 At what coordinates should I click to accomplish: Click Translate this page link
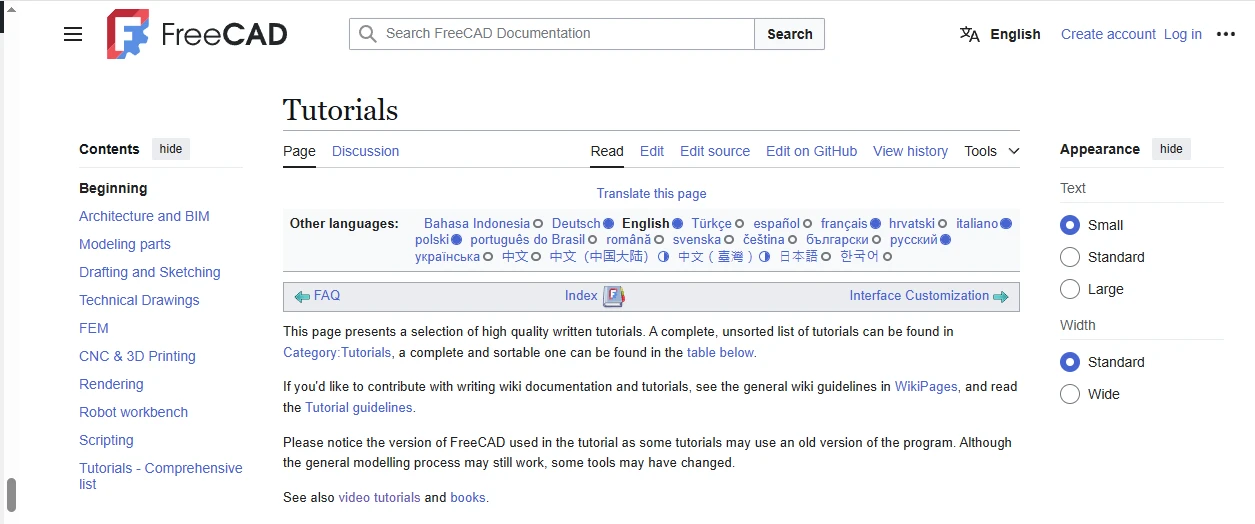point(652,194)
